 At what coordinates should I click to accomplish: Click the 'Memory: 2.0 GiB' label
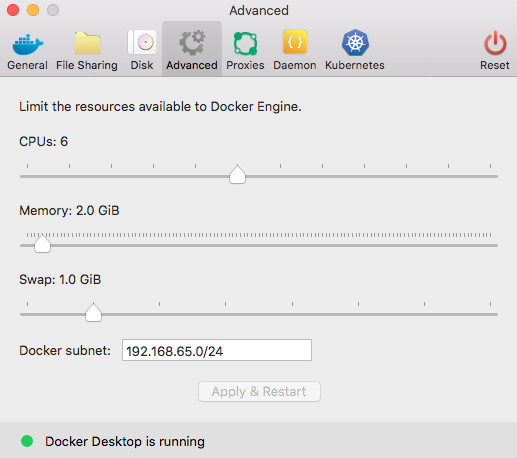pyautogui.click(x=69, y=210)
